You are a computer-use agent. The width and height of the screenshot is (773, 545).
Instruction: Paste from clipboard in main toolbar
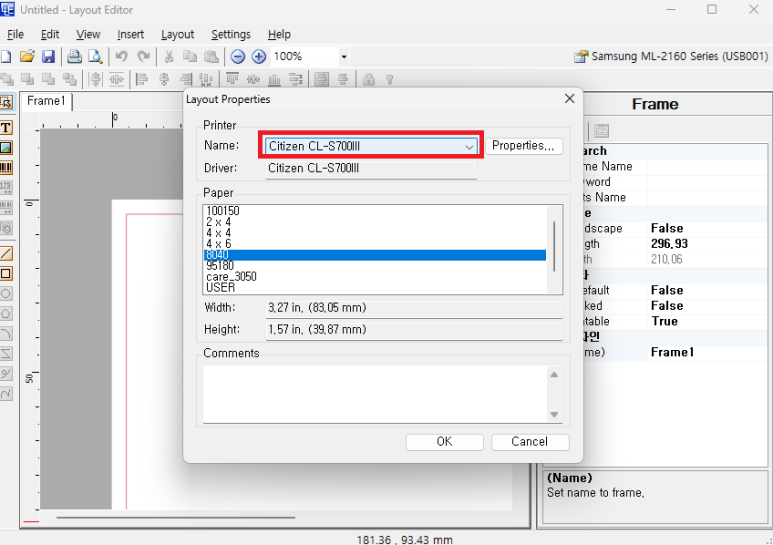coord(211,57)
